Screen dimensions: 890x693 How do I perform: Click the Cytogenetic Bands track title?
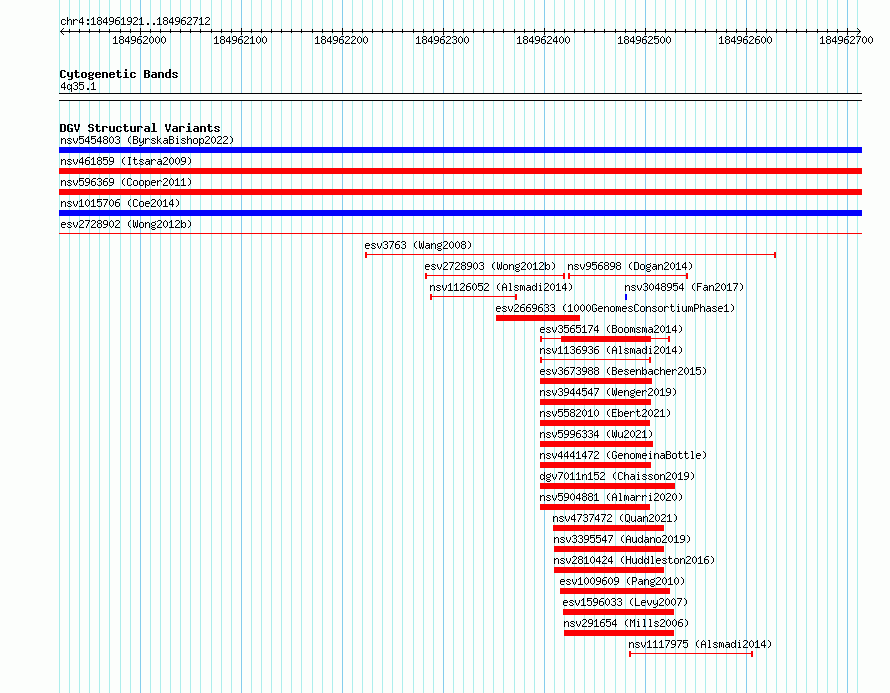pyautogui.click(x=119, y=74)
